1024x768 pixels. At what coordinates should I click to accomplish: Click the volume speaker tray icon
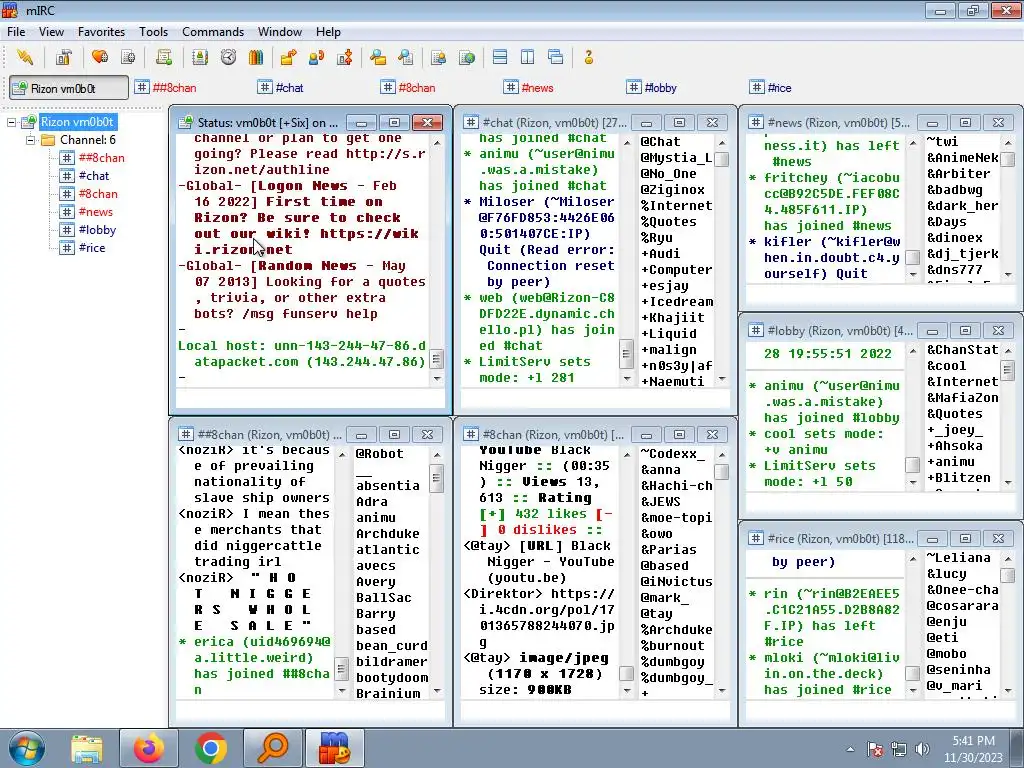pos(922,749)
